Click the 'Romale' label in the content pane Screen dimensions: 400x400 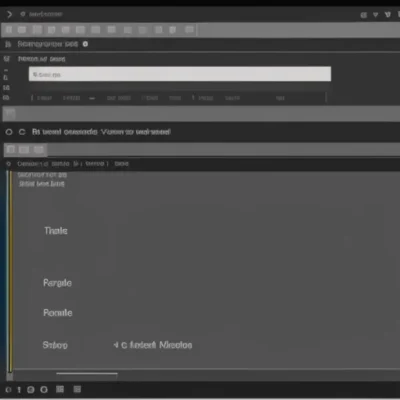[58, 313]
